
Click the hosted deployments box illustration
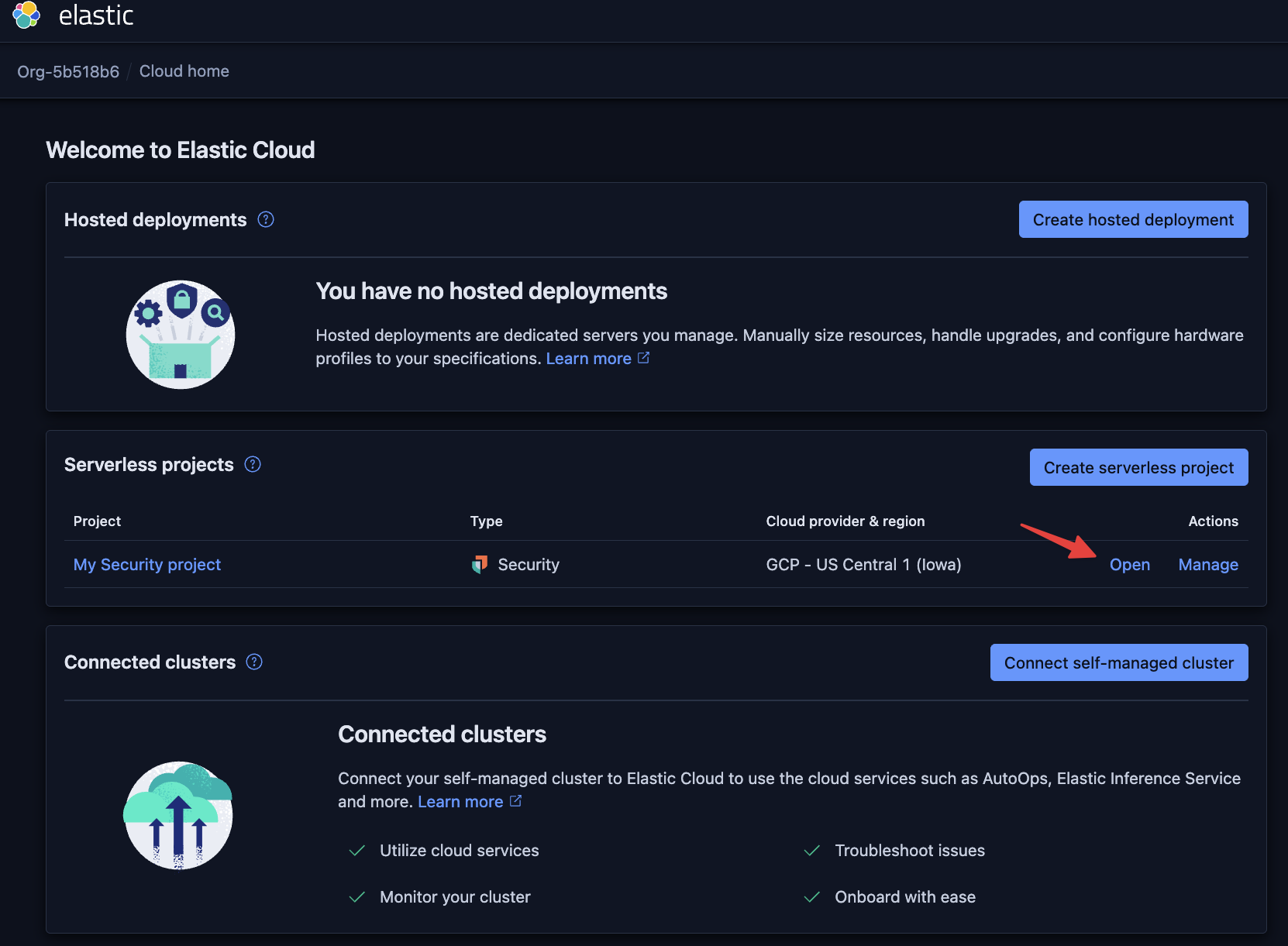[x=181, y=335]
